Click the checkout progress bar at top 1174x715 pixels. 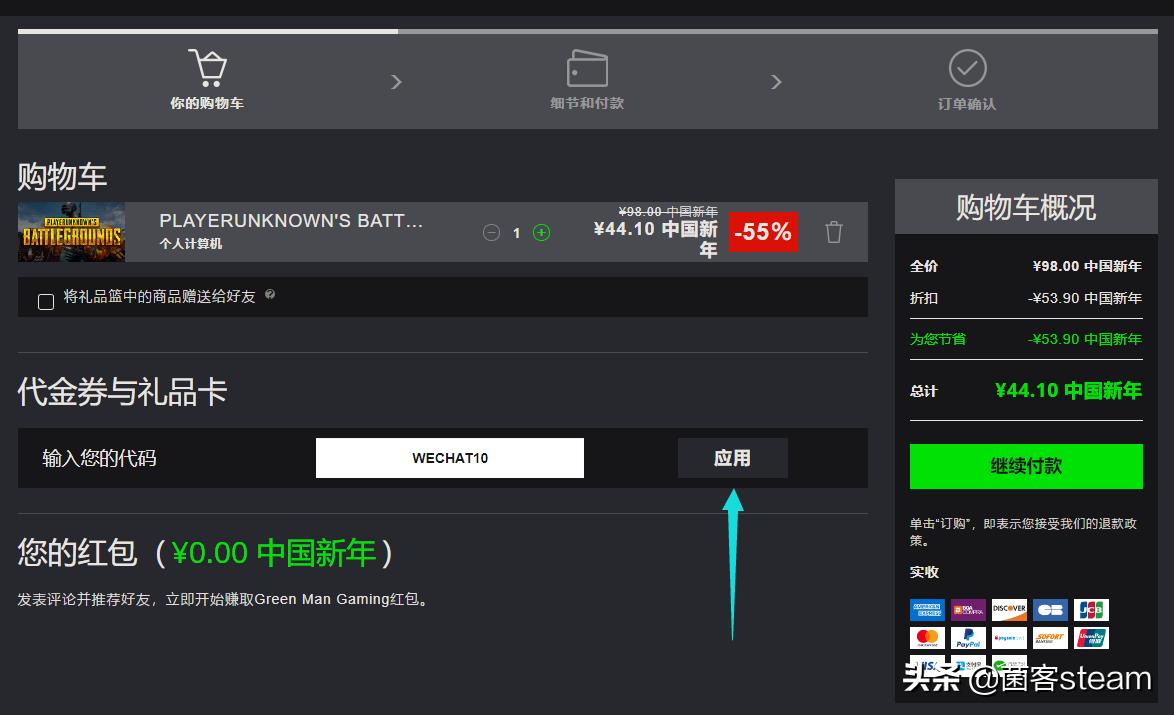click(x=588, y=31)
